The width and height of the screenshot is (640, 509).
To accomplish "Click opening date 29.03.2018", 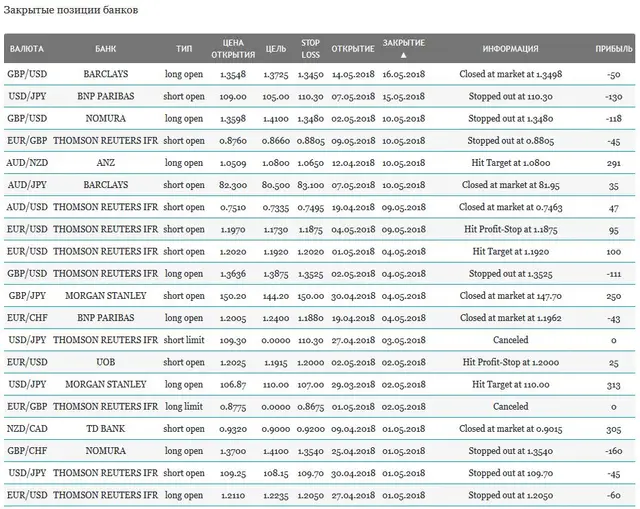I will tap(353, 384).
